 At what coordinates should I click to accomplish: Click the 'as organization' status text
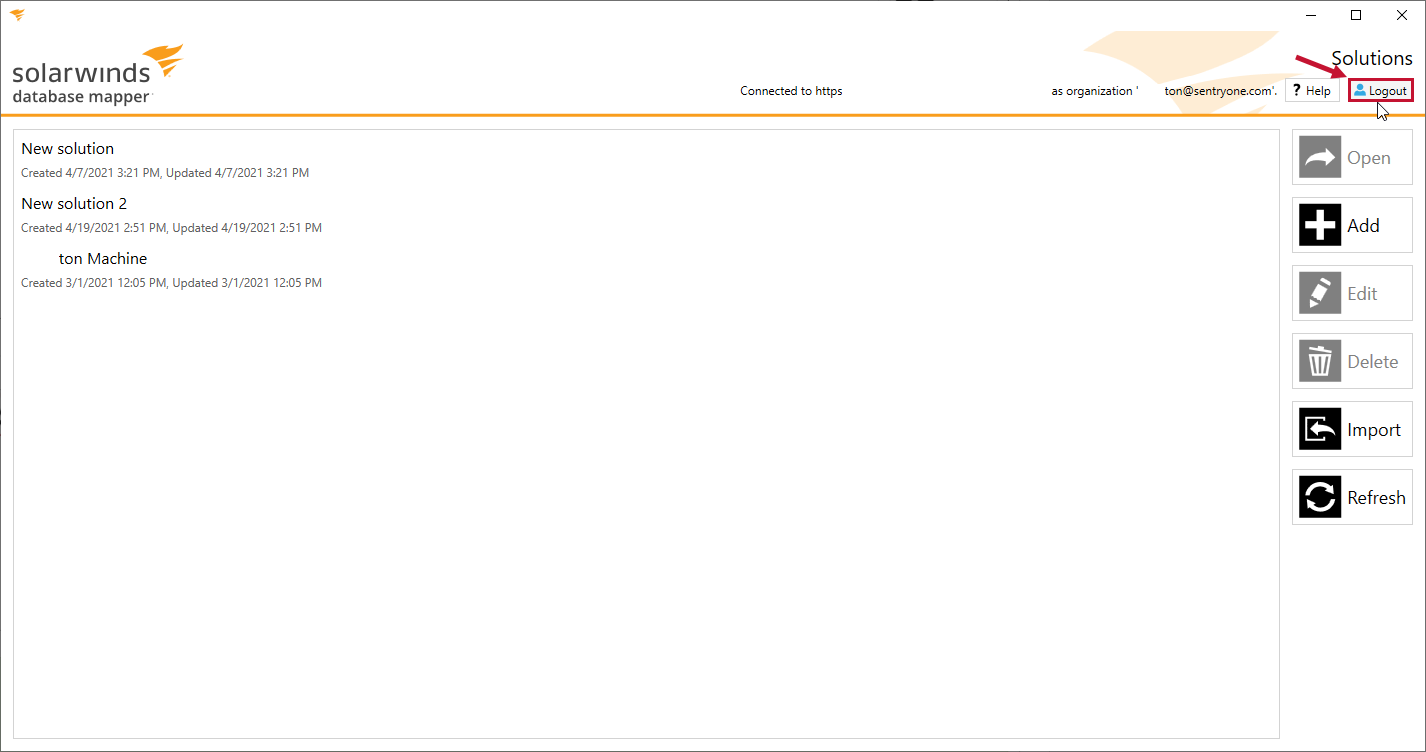pos(1094,91)
